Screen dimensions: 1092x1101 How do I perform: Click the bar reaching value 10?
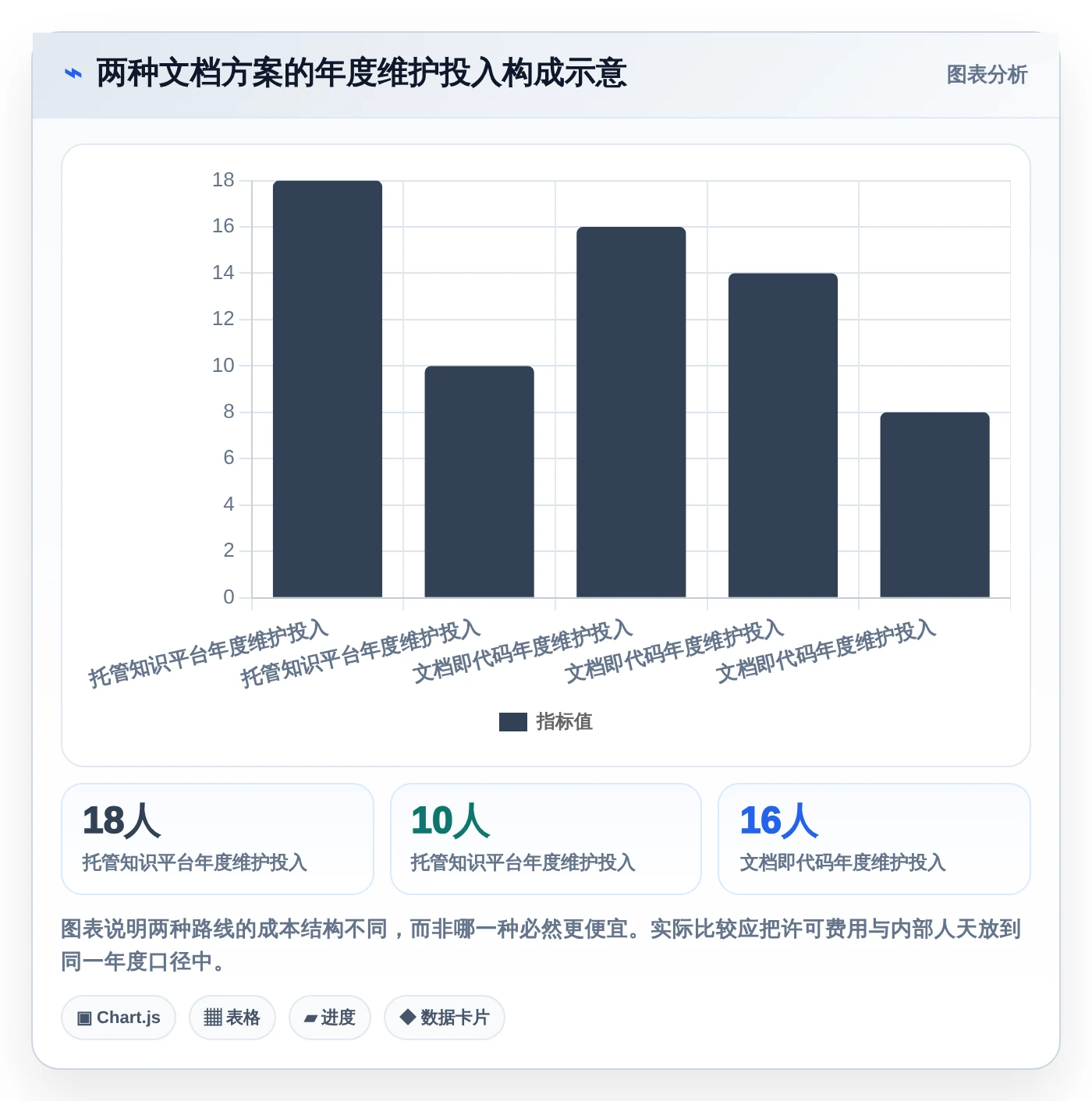tap(480, 482)
